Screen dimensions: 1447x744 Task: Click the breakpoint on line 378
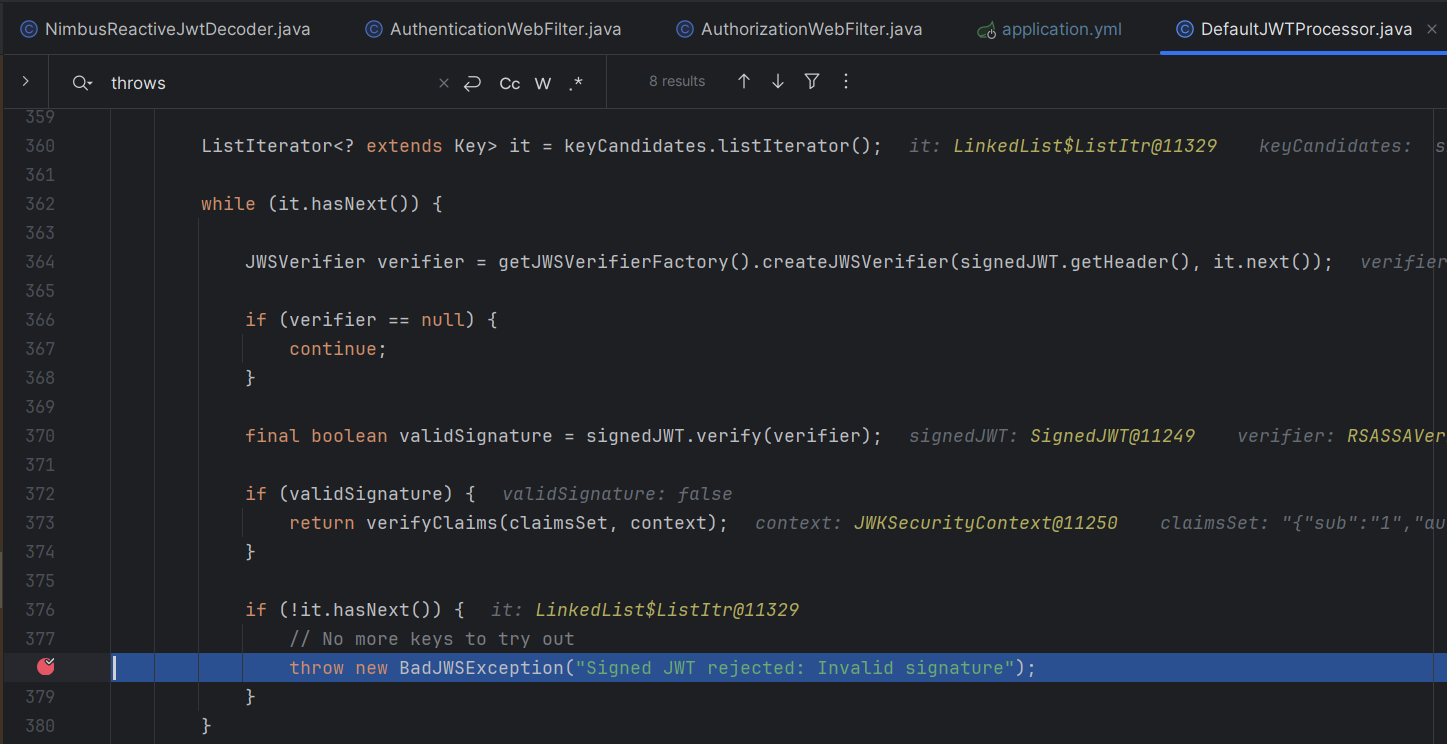click(45, 666)
